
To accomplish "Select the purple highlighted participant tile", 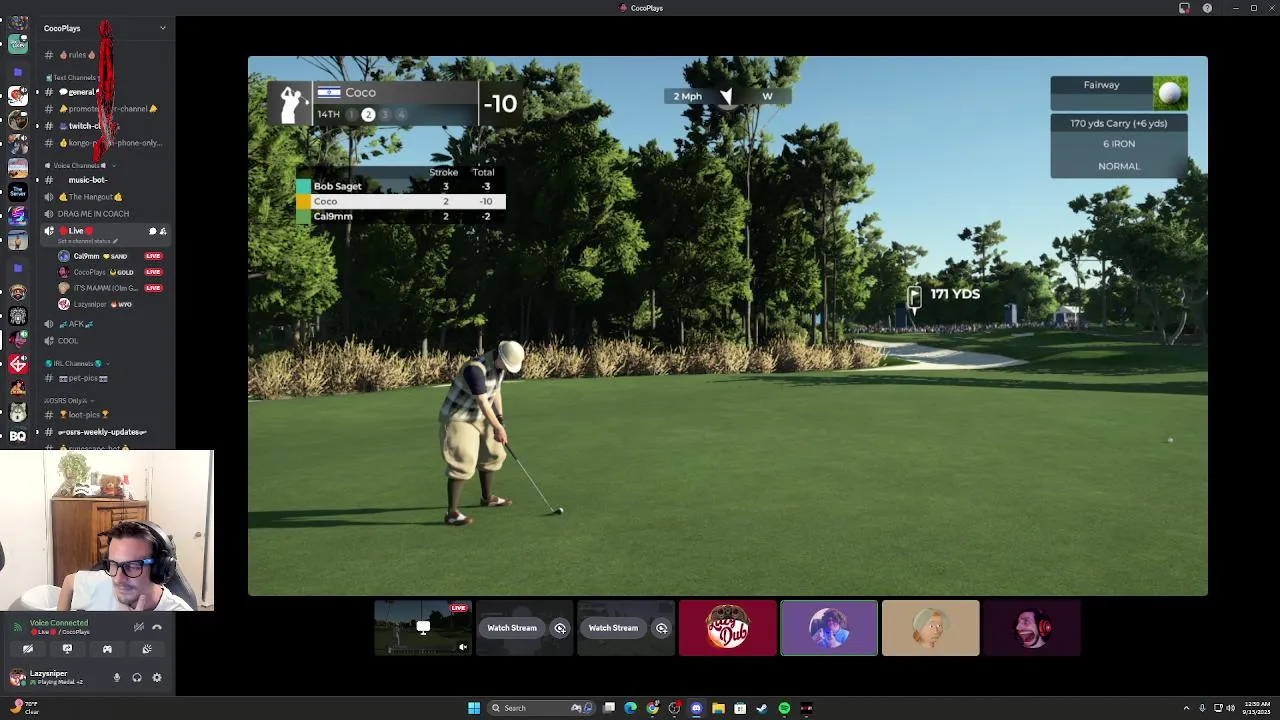I will point(829,628).
